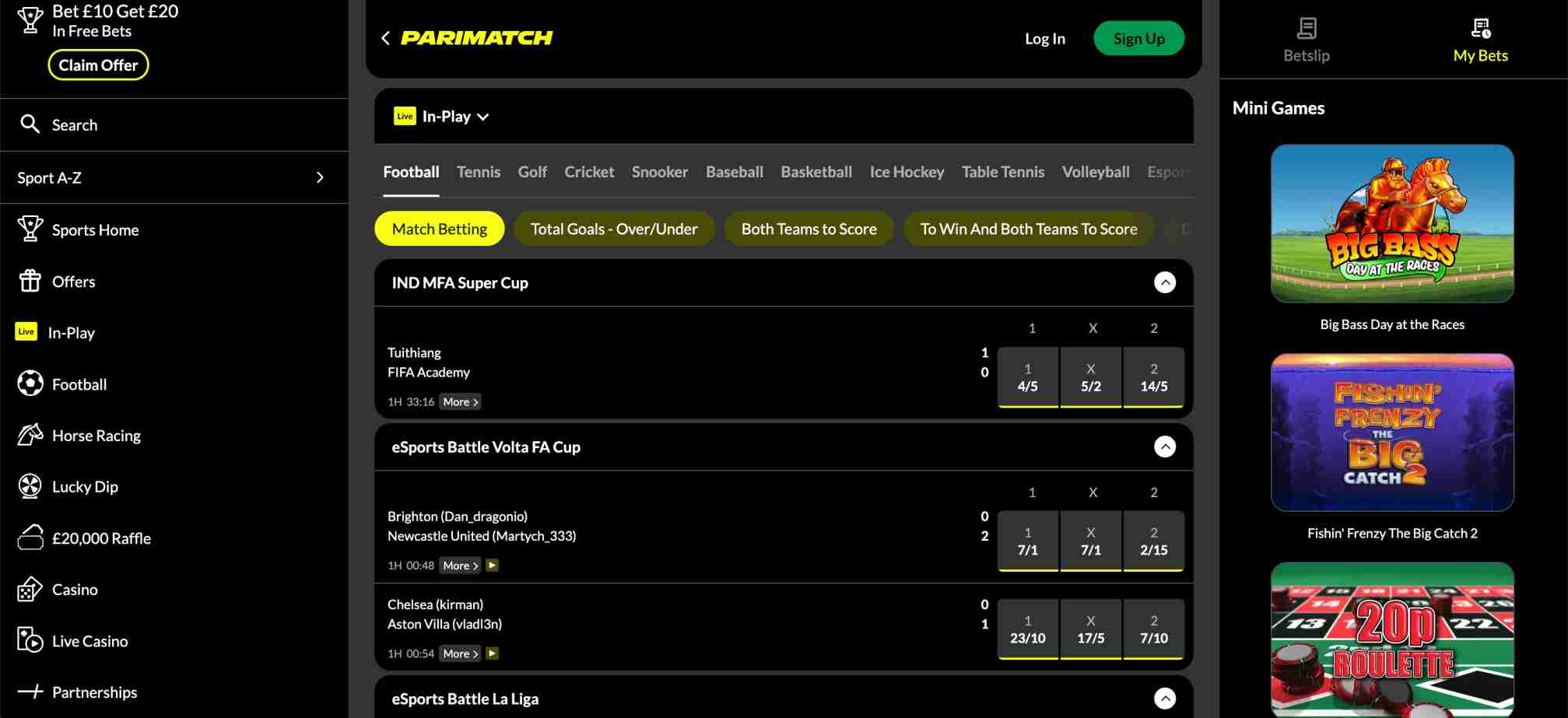Click the Lucky Dip icon
This screenshot has height=718, width=1568.
pos(30,486)
